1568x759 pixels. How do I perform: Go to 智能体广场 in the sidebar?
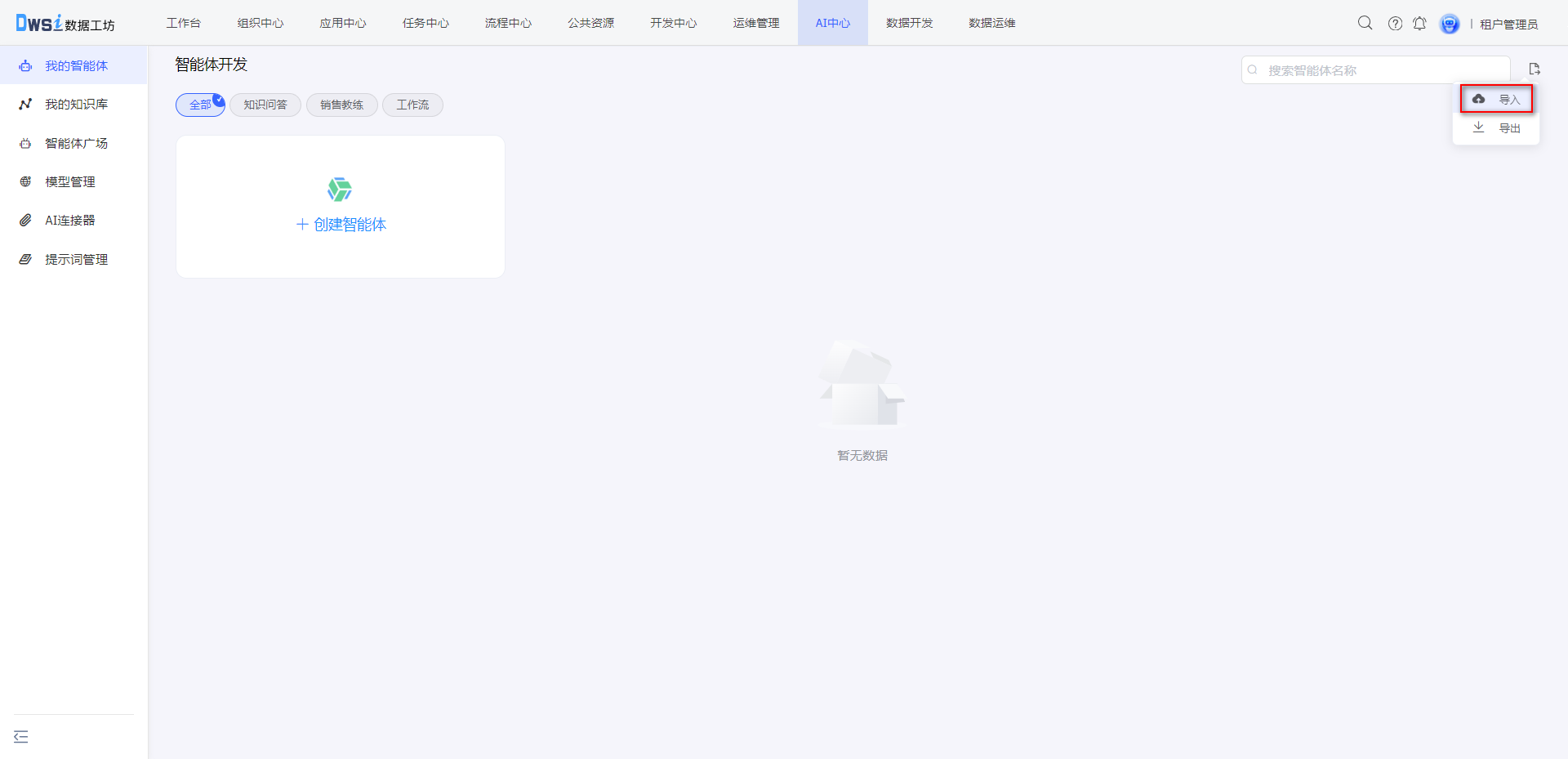76,143
